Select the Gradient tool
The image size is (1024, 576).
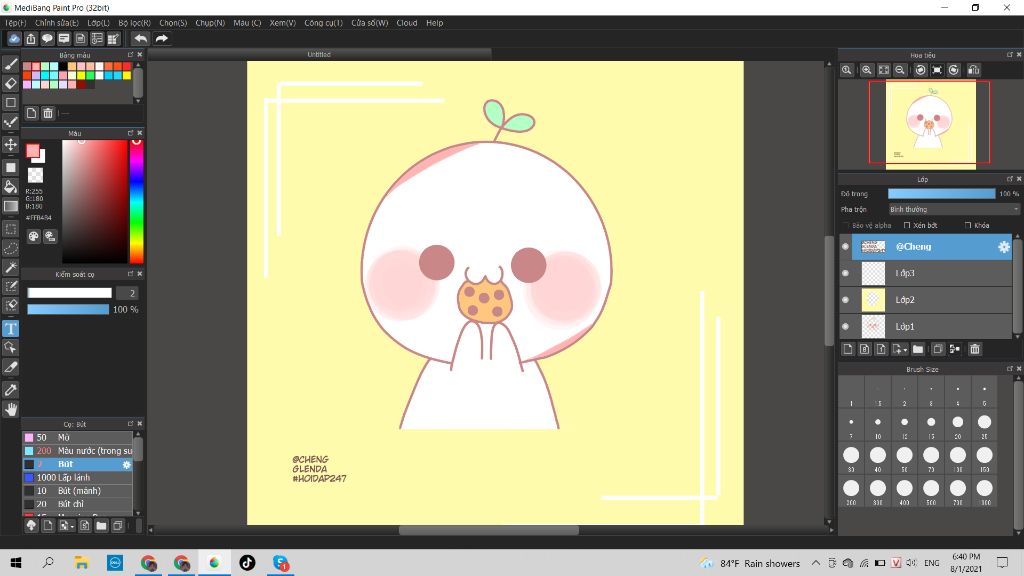click(x=10, y=206)
